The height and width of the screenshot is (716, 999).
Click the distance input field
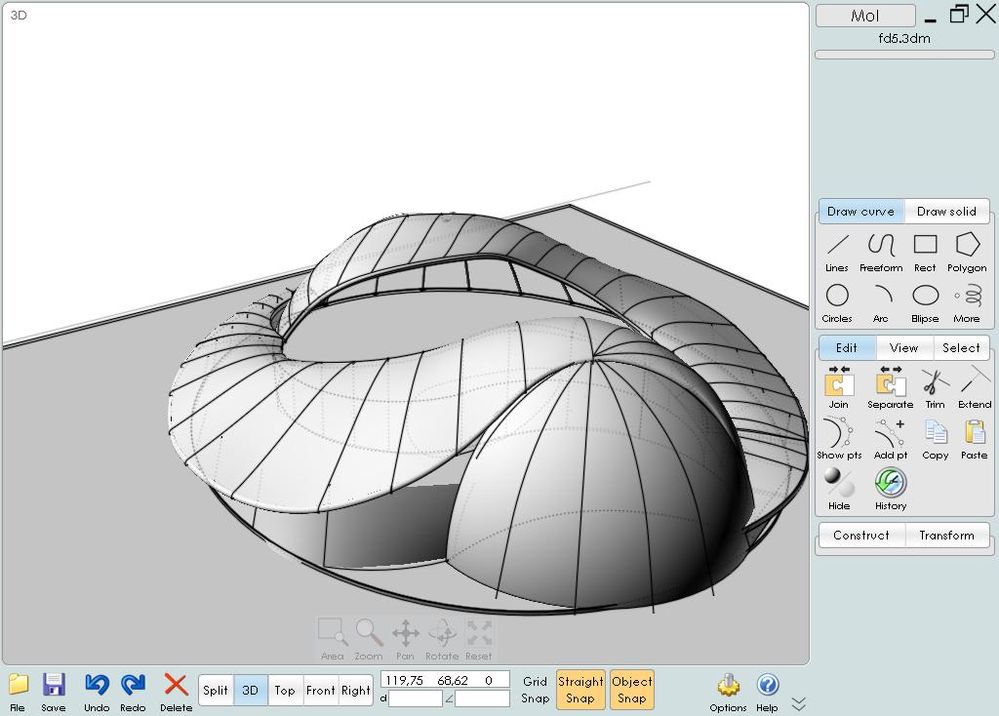(x=415, y=699)
